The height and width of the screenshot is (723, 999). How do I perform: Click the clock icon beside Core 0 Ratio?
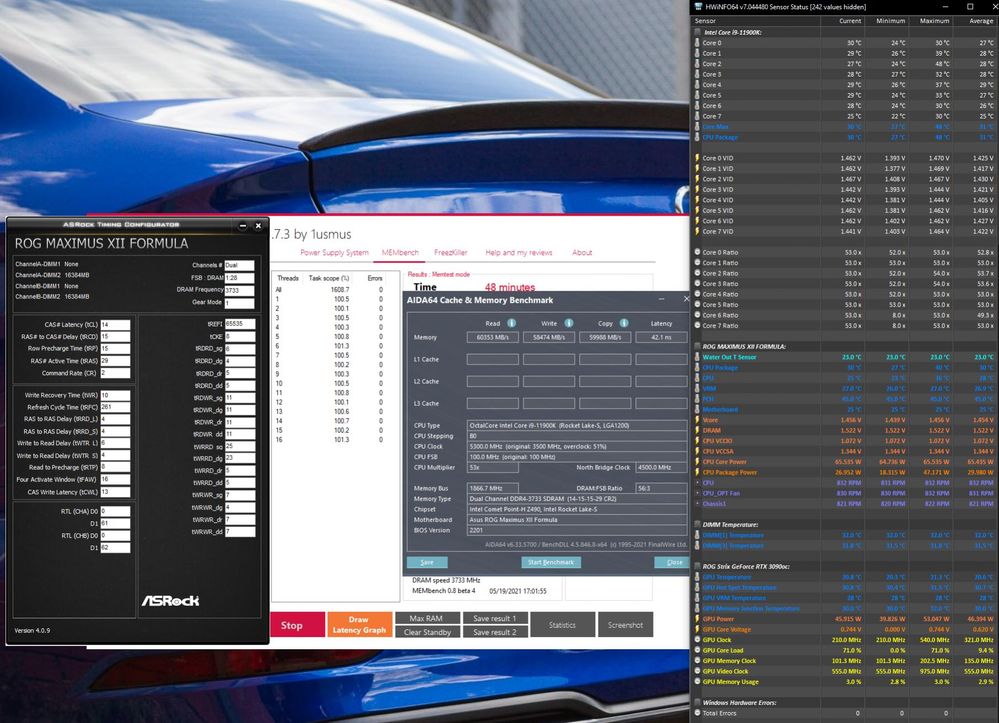697,252
